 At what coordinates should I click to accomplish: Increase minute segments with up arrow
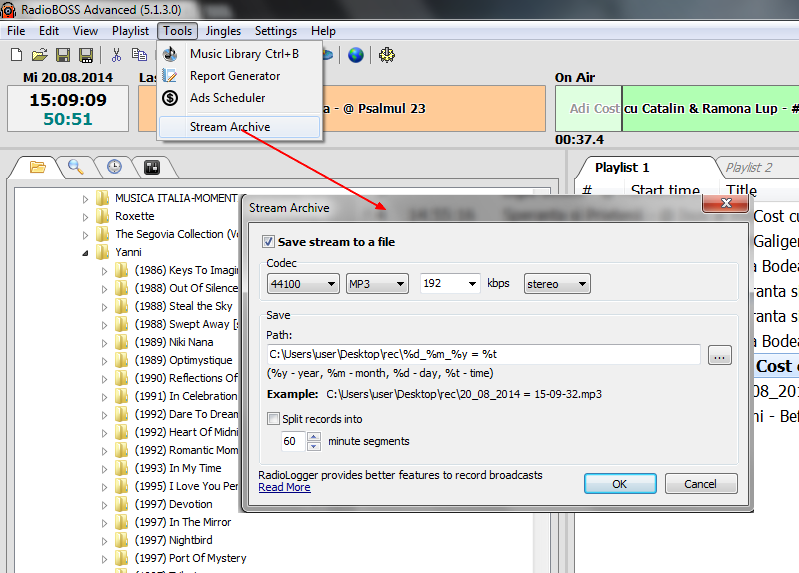314,436
